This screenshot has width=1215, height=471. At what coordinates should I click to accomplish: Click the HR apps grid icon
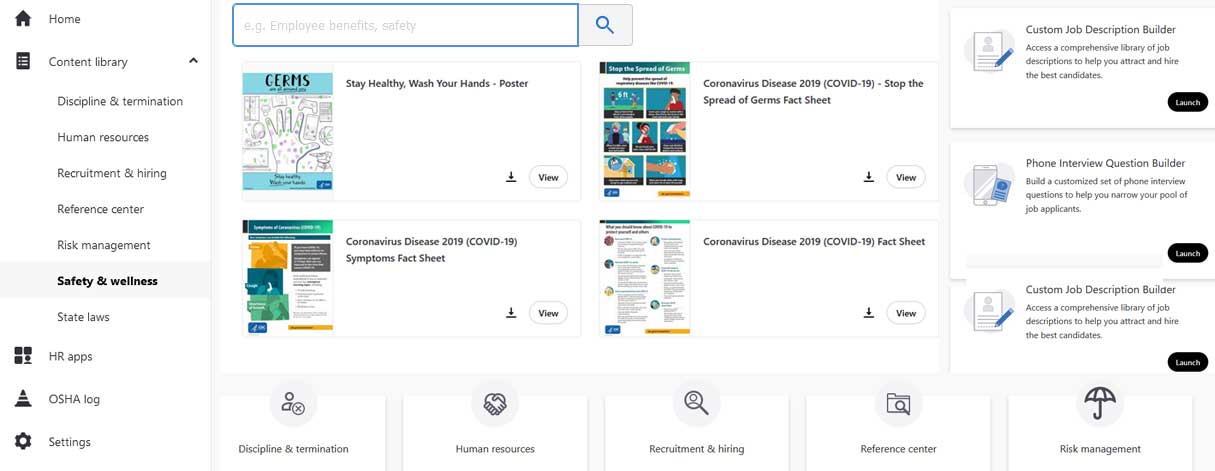pos(23,356)
